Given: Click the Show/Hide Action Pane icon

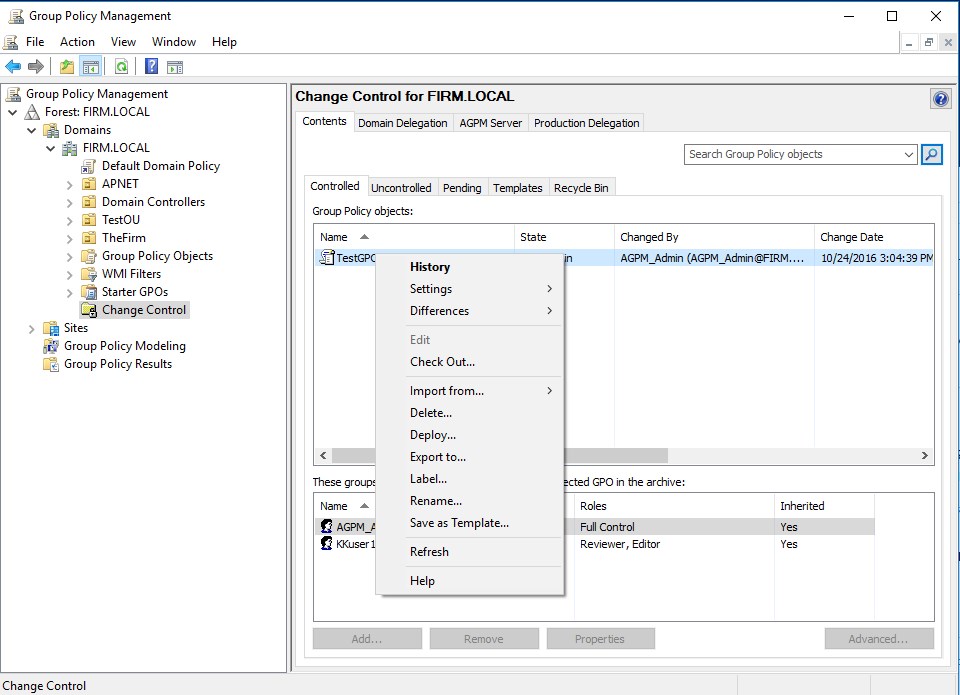Looking at the screenshot, I should pos(175,67).
